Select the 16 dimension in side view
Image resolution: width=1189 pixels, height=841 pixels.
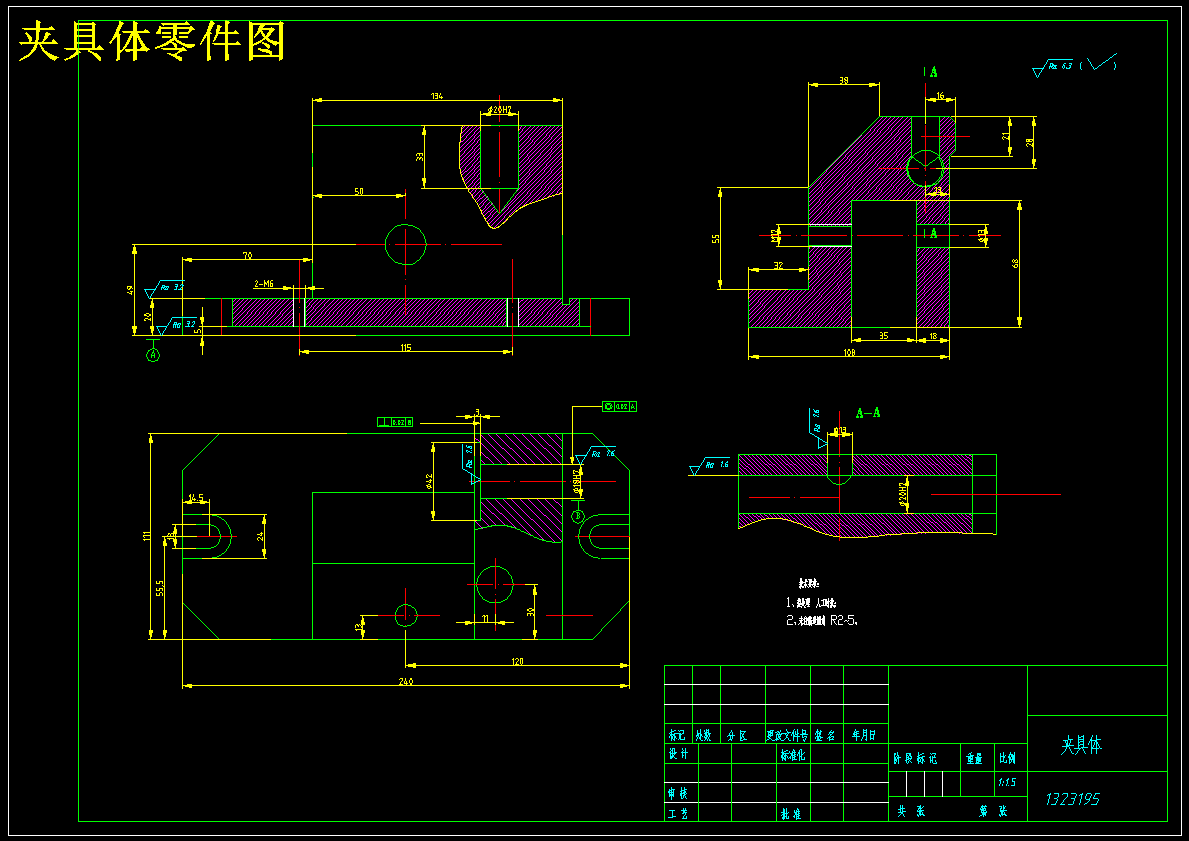point(940,96)
